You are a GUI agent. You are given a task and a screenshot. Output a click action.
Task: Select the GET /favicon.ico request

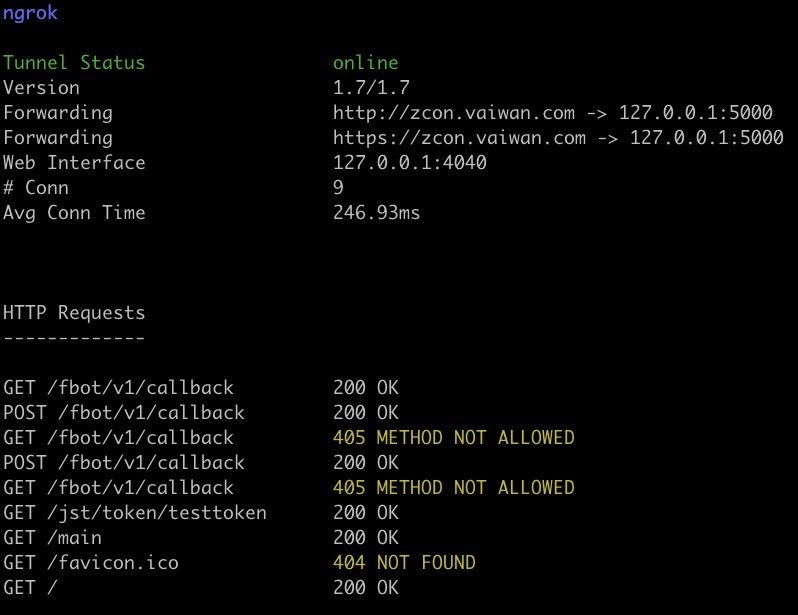click(91, 563)
